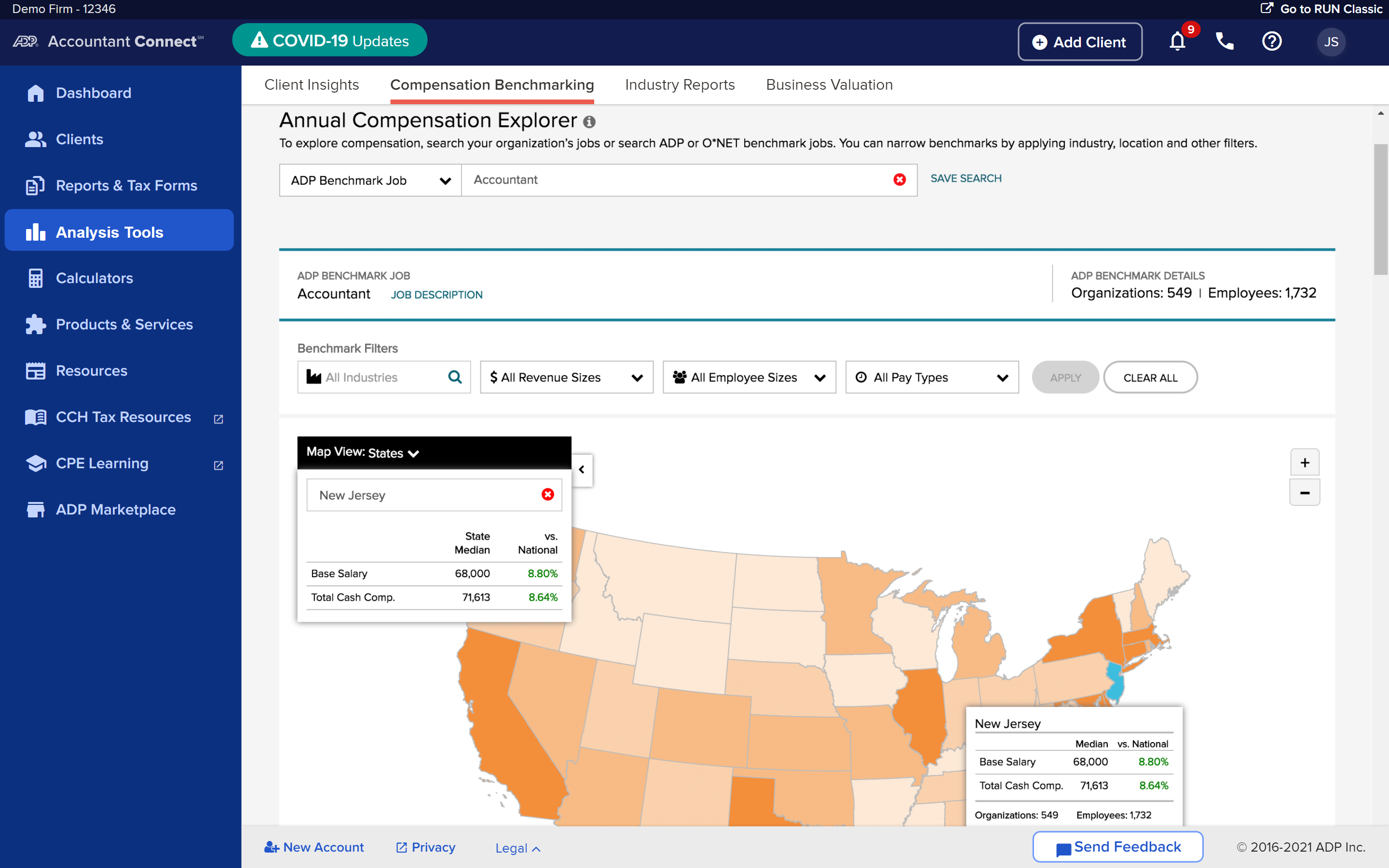Click Go to RUN Classic link
1389x868 pixels.
tap(1321, 9)
